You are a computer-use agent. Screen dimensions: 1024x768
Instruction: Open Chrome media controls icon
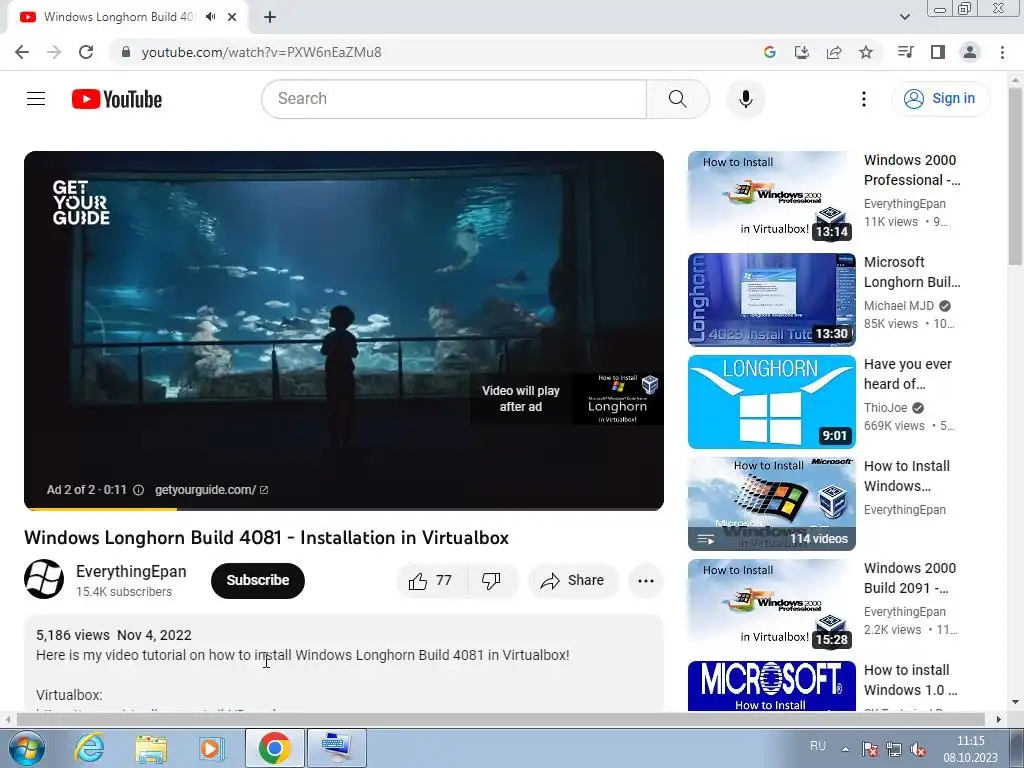click(x=905, y=52)
